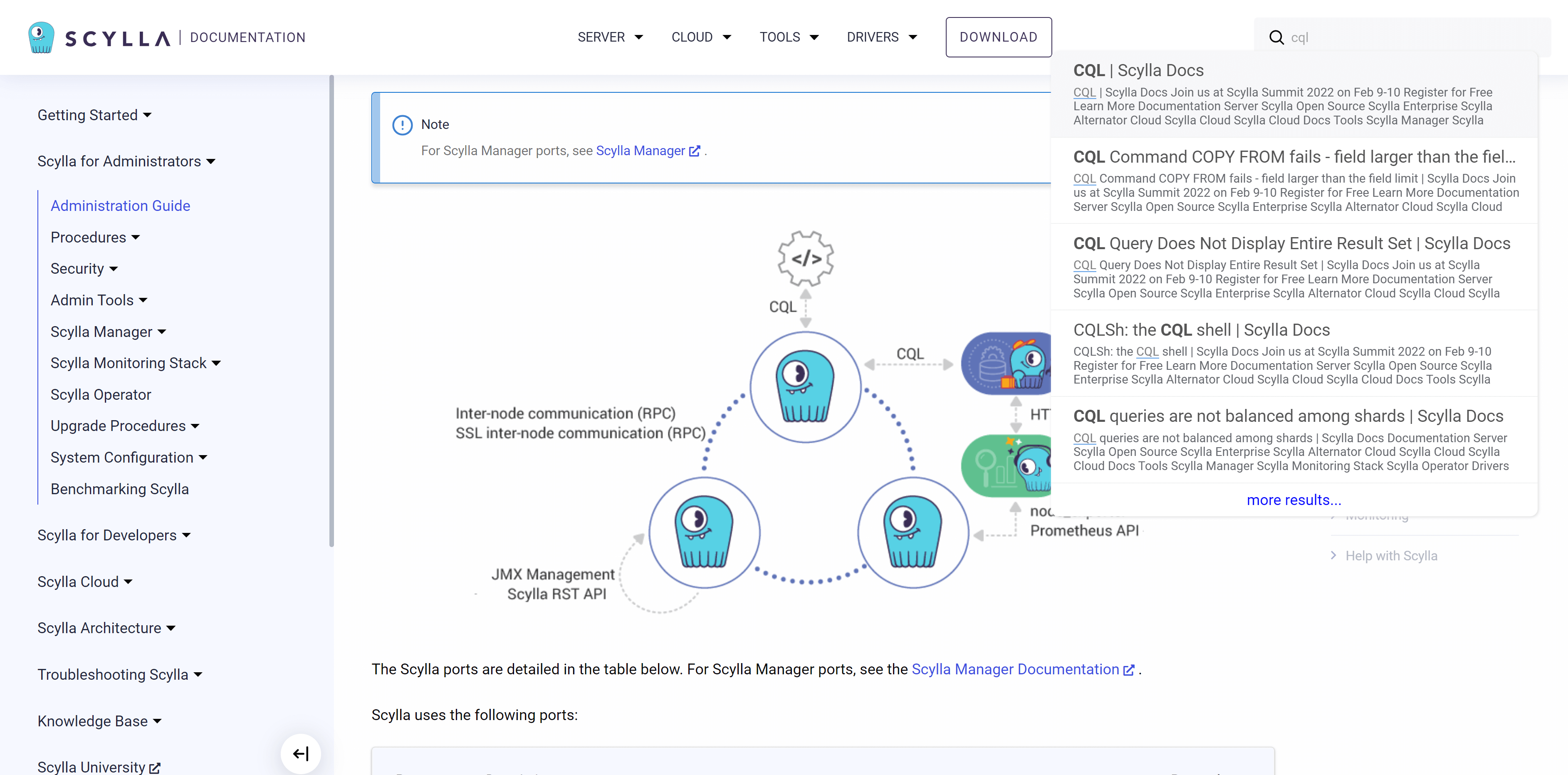The height and width of the screenshot is (775, 1568).
Task: Open Scylla Operator page
Action: point(101,394)
